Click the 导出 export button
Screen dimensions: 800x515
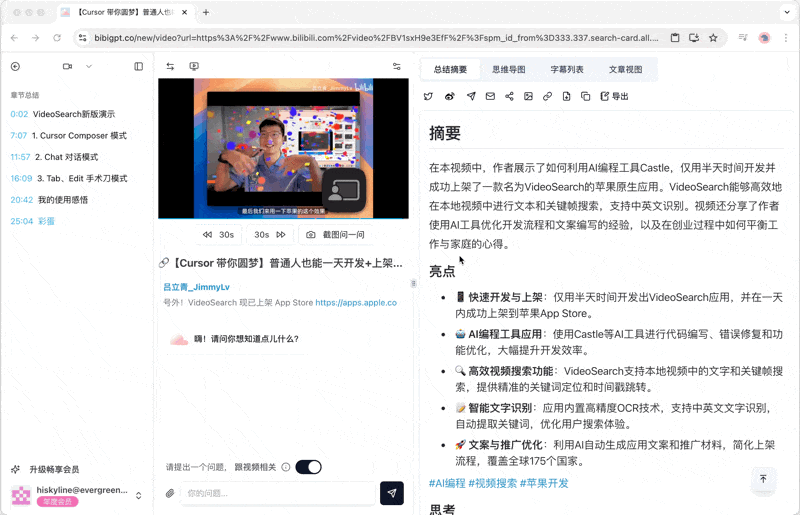(x=614, y=96)
